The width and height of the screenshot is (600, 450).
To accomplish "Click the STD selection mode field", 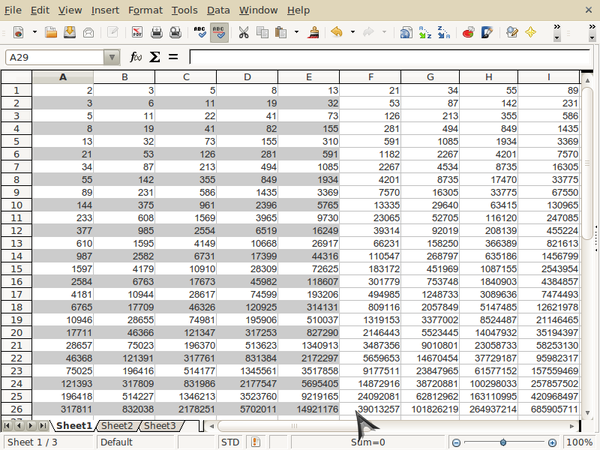I will point(230,442).
